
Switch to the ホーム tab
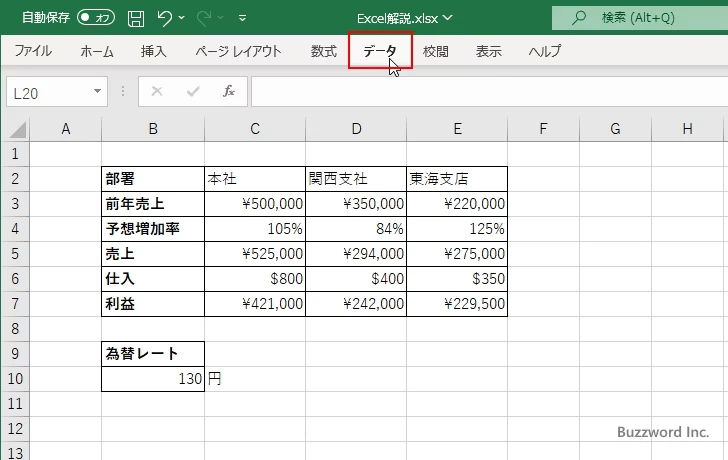[97, 51]
